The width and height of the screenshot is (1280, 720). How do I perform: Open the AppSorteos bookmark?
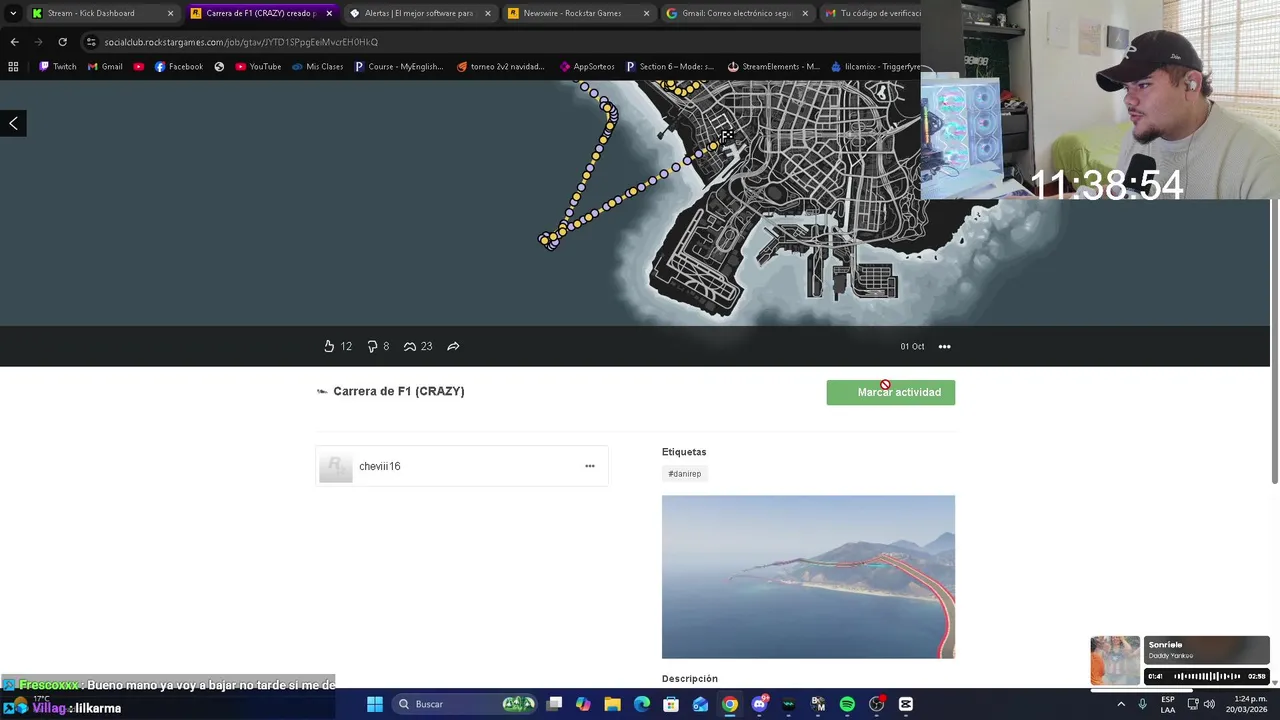click(x=587, y=67)
